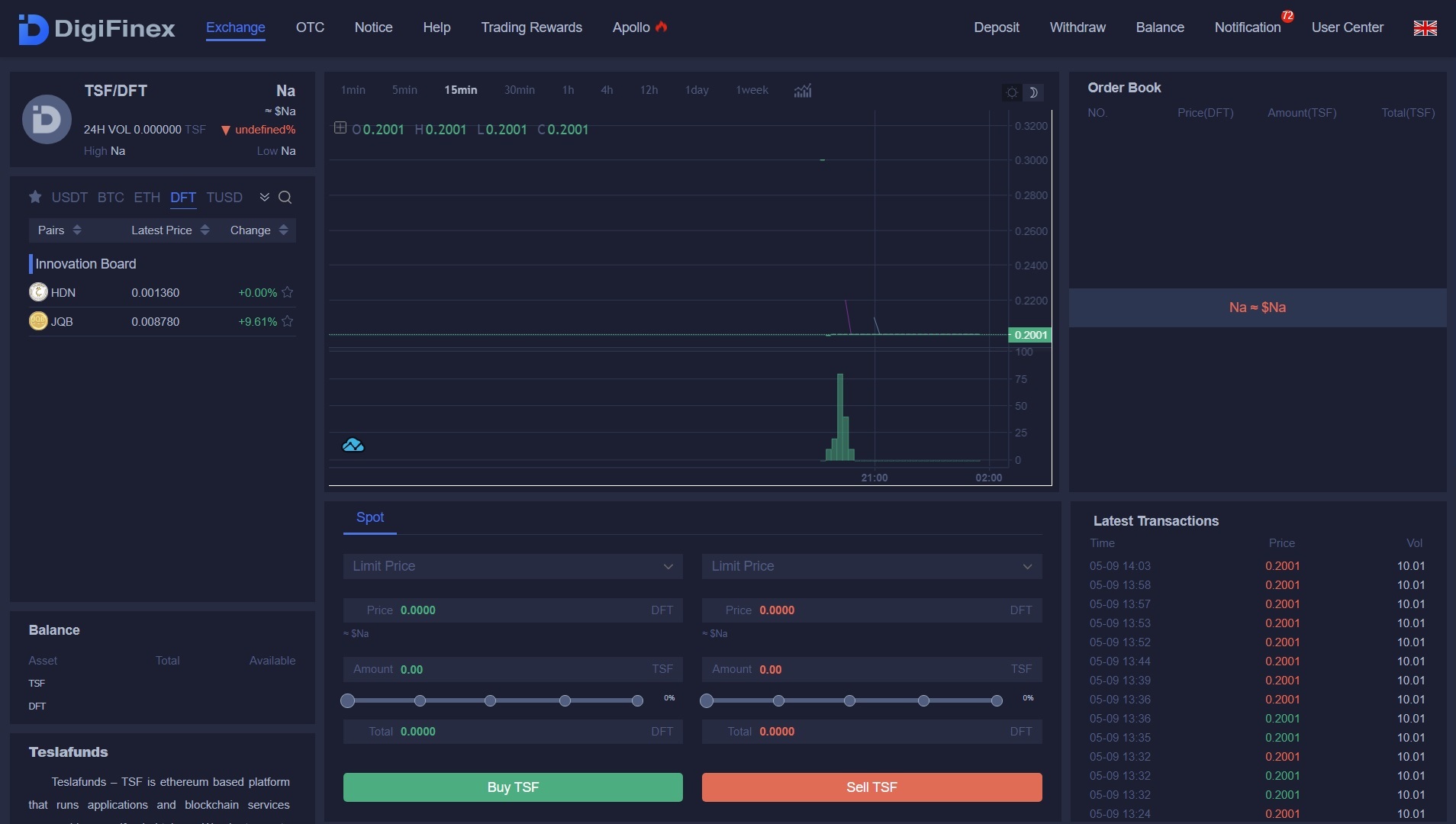Open Deposit page

click(996, 27)
